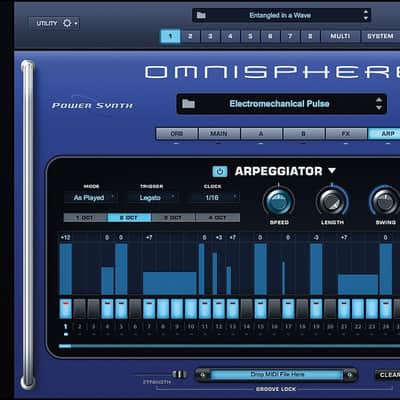Toggle arpeggiator step 6 button
400x400 pixels.
pos(135,309)
